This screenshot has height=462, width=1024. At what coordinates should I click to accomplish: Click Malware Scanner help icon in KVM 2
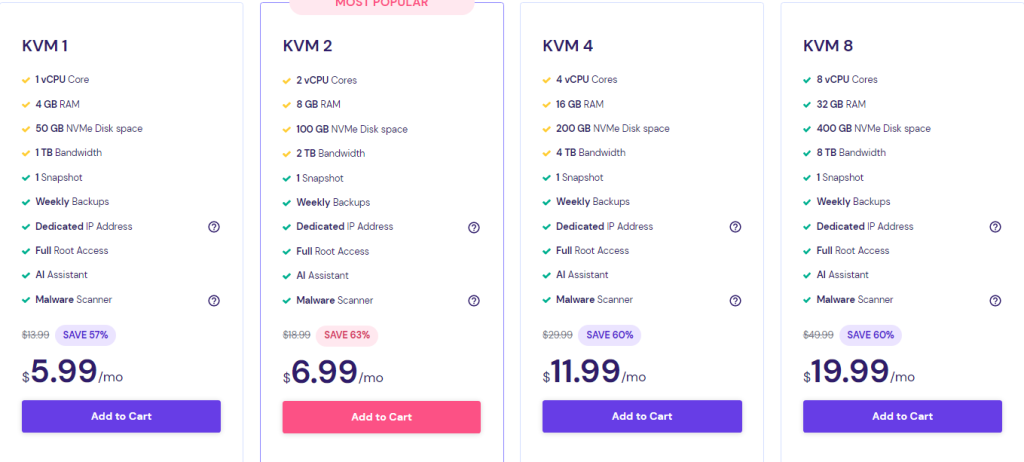[x=474, y=300]
